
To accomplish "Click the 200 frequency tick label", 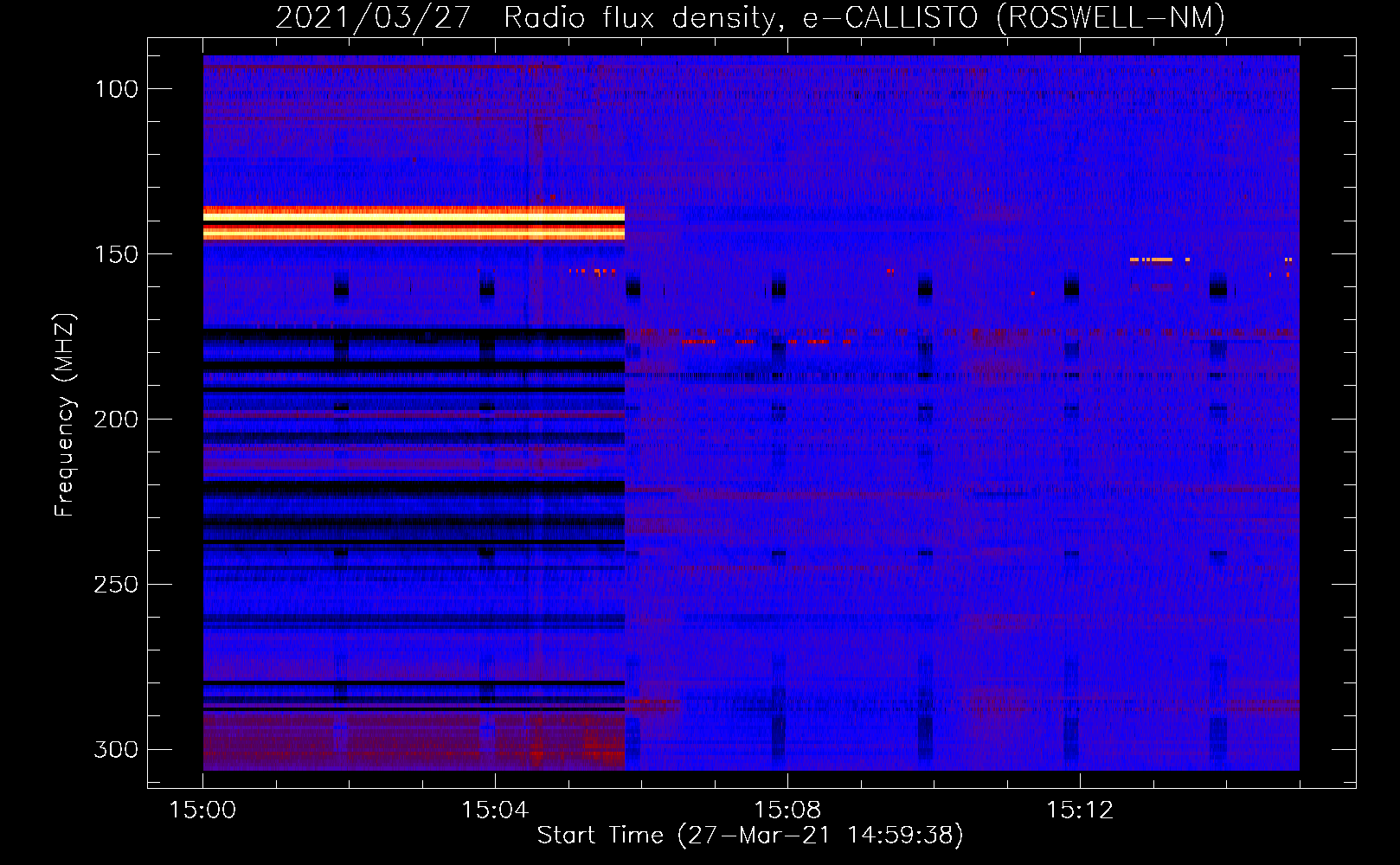I will click(x=116, y=420).
